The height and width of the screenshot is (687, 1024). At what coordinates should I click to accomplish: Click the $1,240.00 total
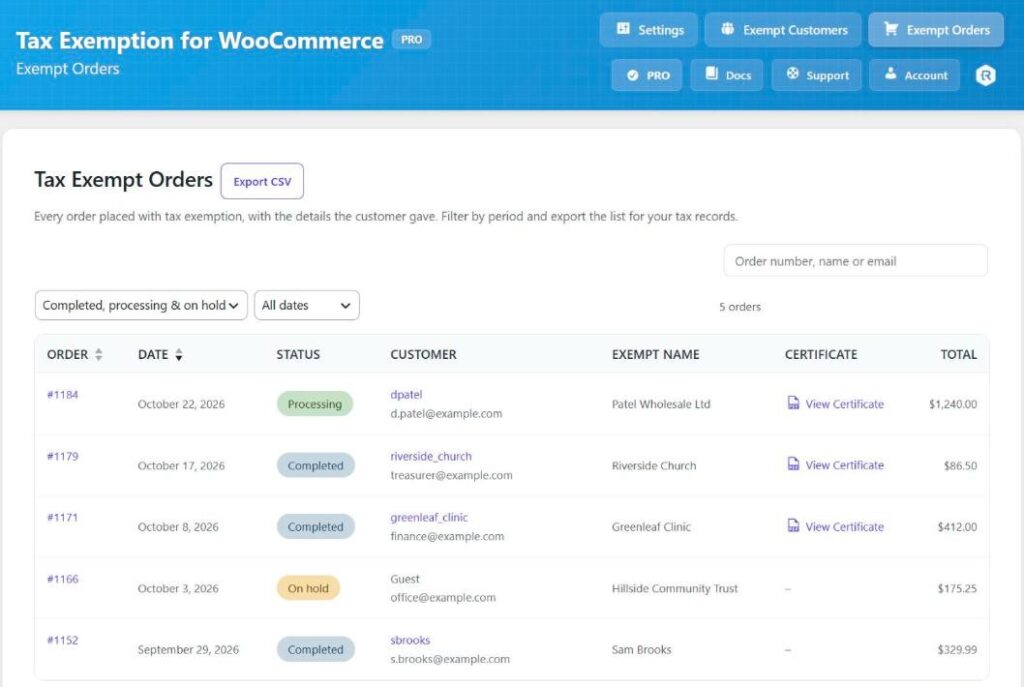(953, 404)
